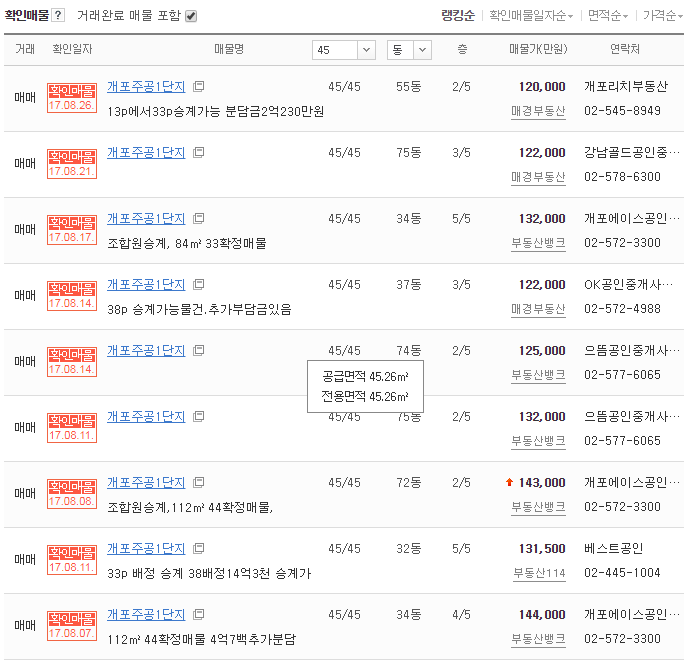Image resolution: width=692 pixels, height=661 pixels.
Task: Open 개포주공1단지 listing in 74동
Action: [x=146, y=350]
